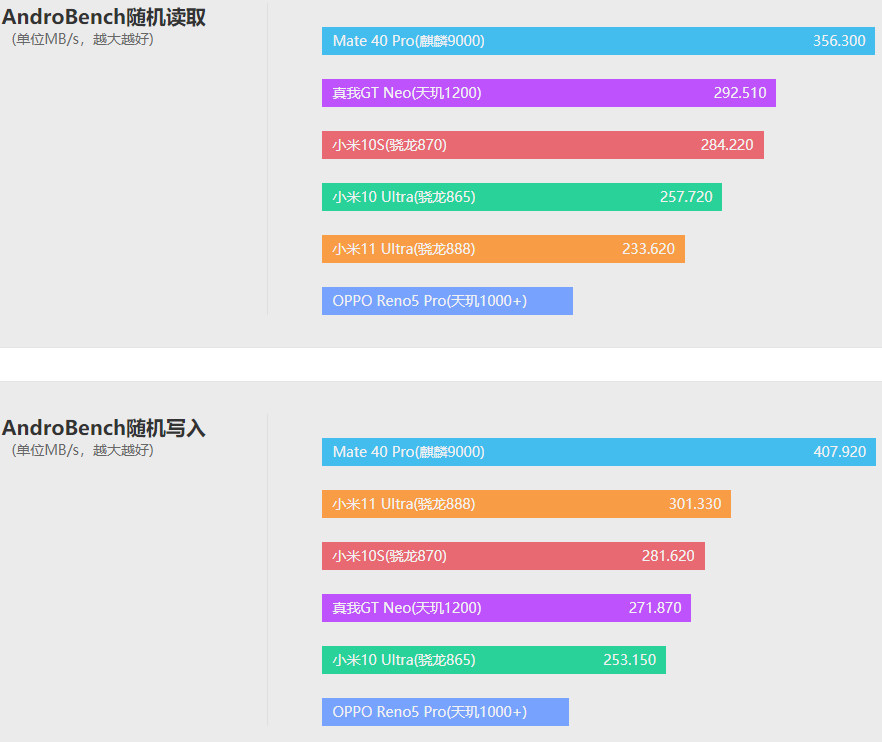Click the Mate 40 Pro random read bar
Screen dimensions: 882x742
(598, 41)
